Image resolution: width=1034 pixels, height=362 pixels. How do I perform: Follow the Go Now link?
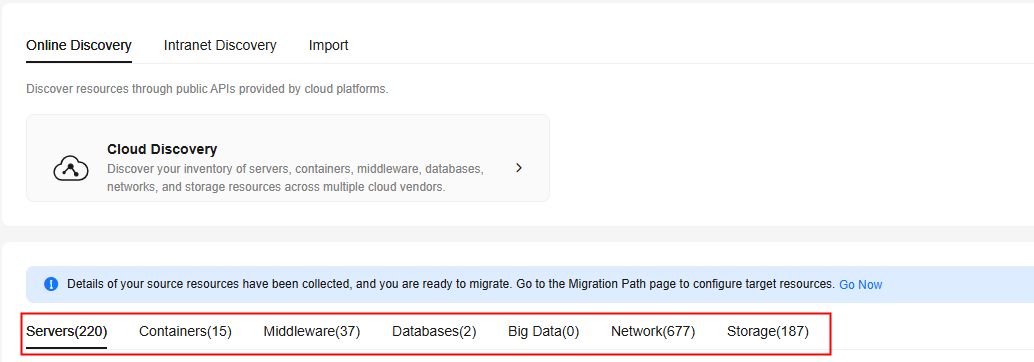[861, 285]
